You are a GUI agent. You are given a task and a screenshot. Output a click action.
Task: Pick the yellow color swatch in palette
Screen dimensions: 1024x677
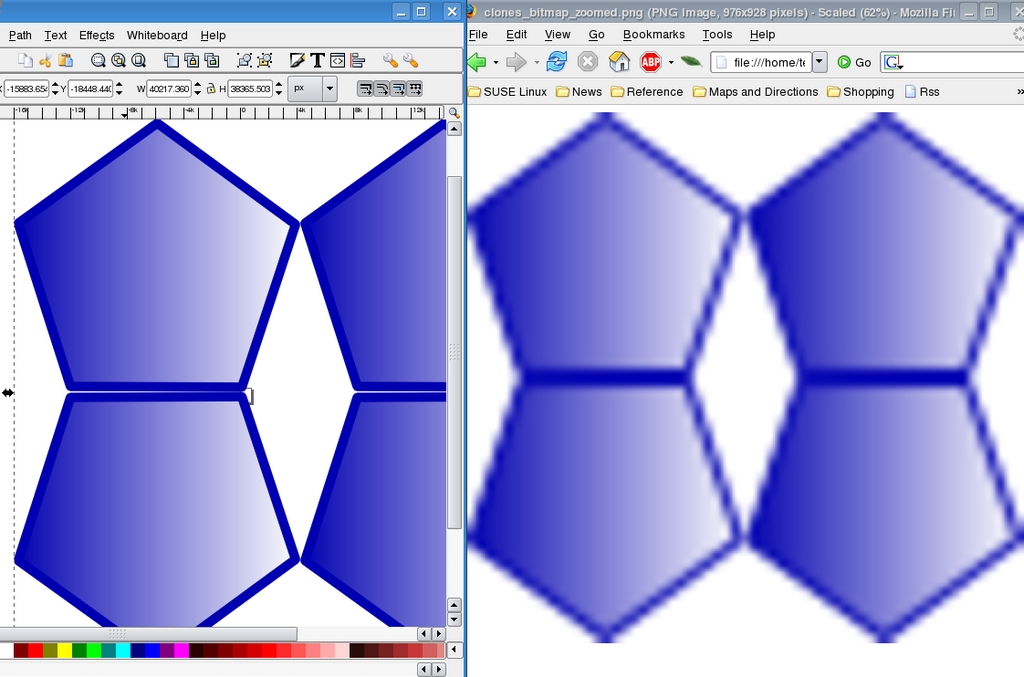(x=64, y=651)
